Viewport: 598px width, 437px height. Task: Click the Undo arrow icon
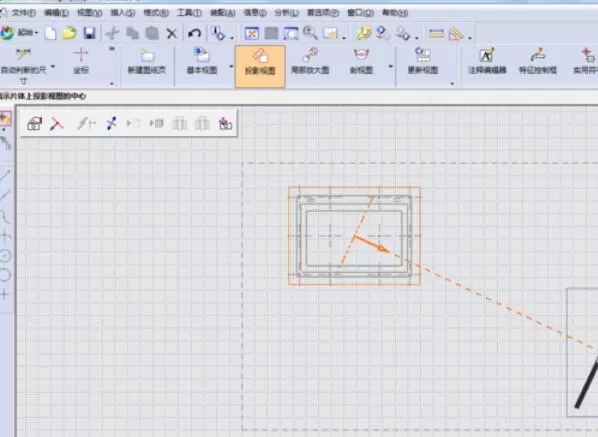tap(195, 34)
